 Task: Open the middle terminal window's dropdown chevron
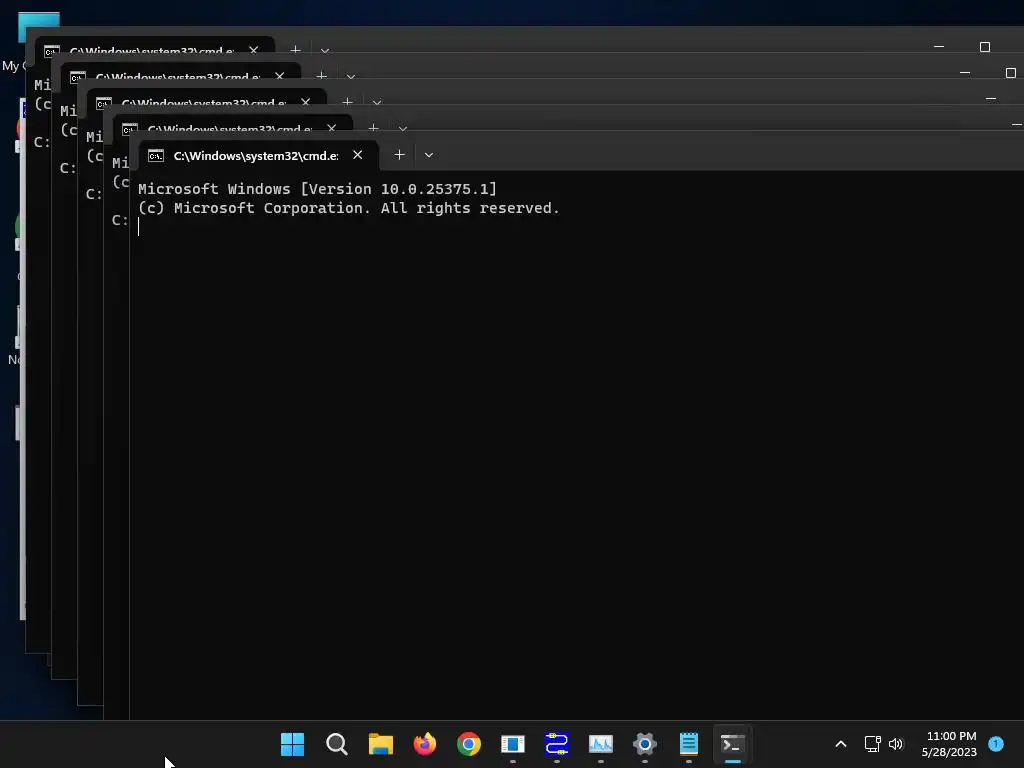click(377, 103)
